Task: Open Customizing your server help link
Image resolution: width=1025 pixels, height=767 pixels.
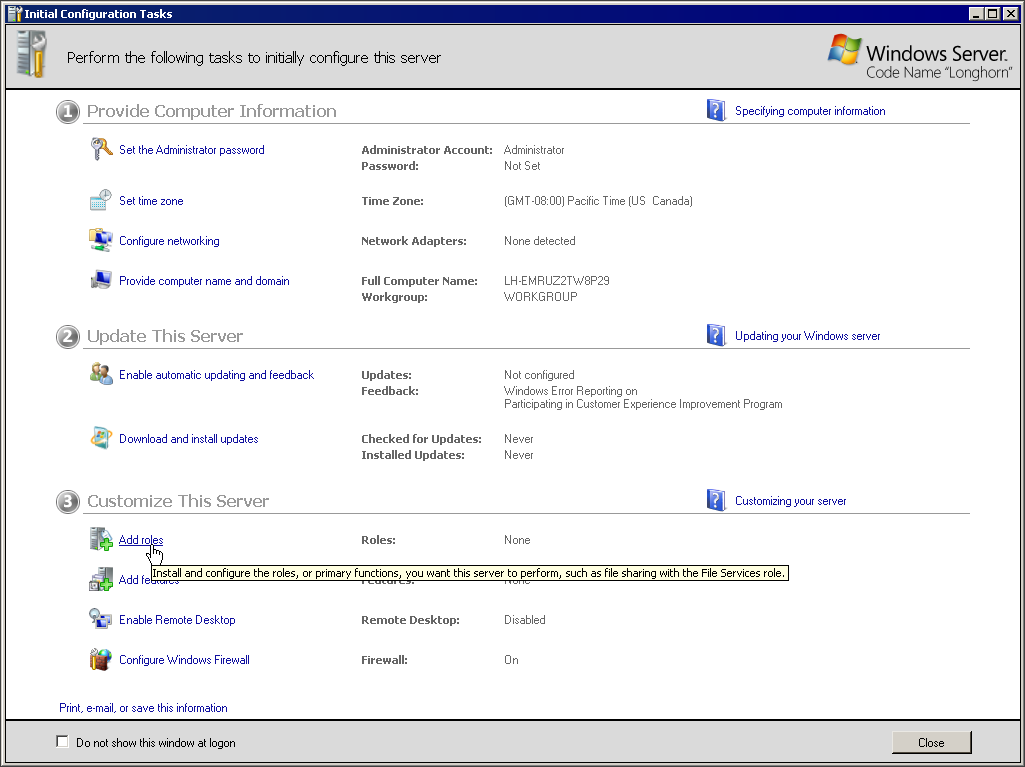Action: 790,501
